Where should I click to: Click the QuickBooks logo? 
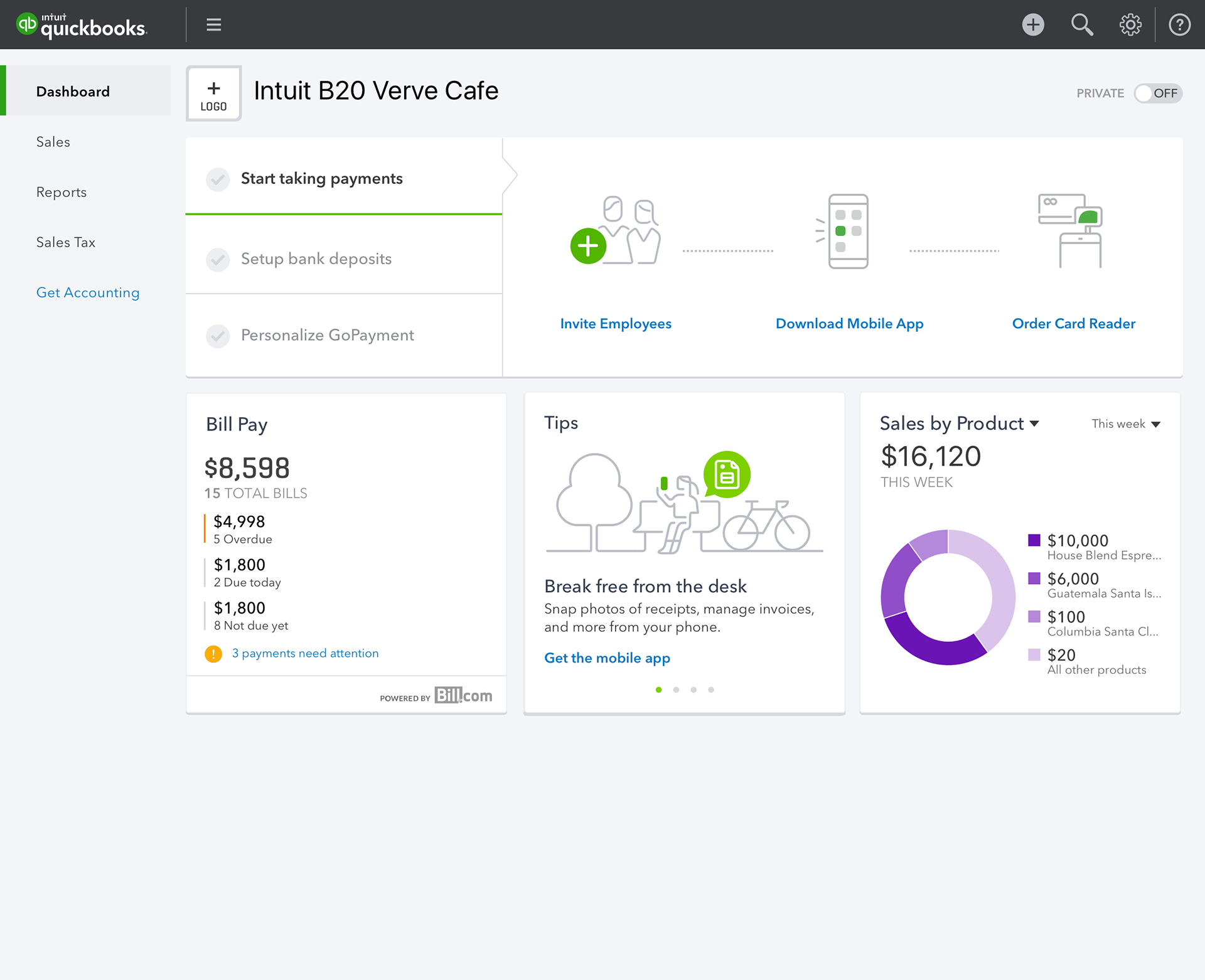click(x=81, y=25)
